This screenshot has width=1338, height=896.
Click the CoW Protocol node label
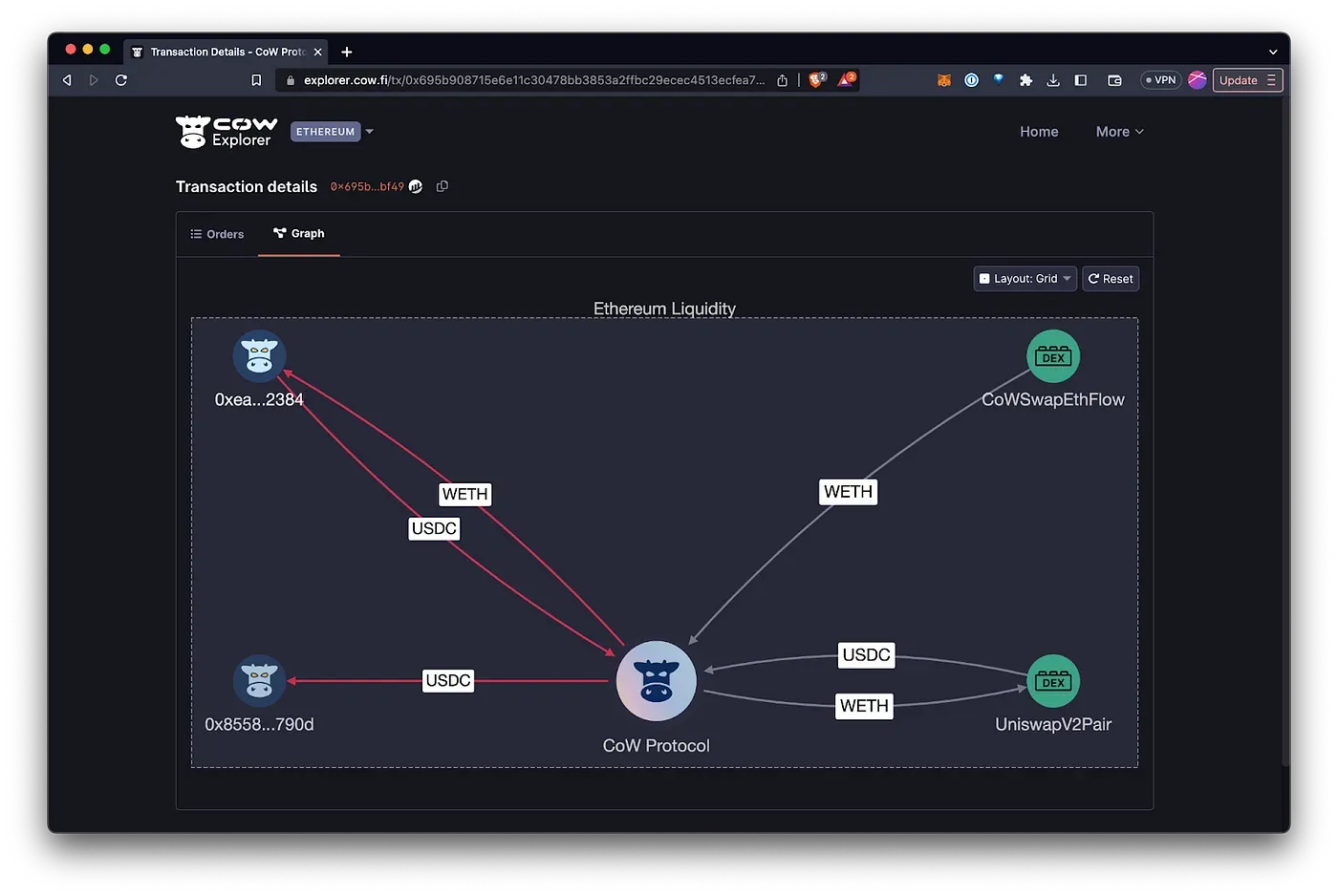657,745
